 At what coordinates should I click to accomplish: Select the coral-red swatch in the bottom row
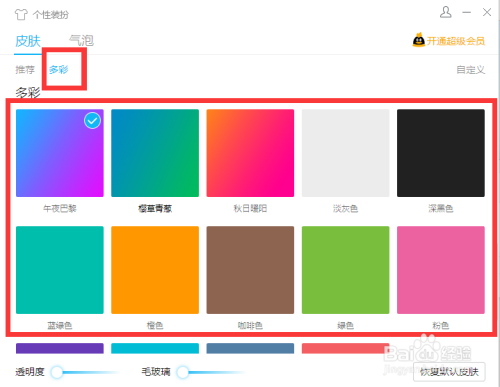346,348
